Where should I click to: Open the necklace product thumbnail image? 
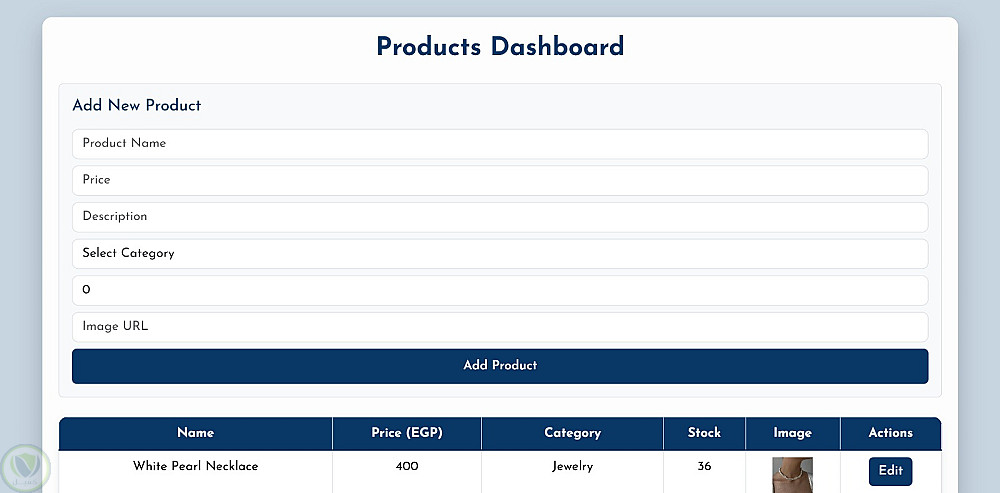pos(792,474)
